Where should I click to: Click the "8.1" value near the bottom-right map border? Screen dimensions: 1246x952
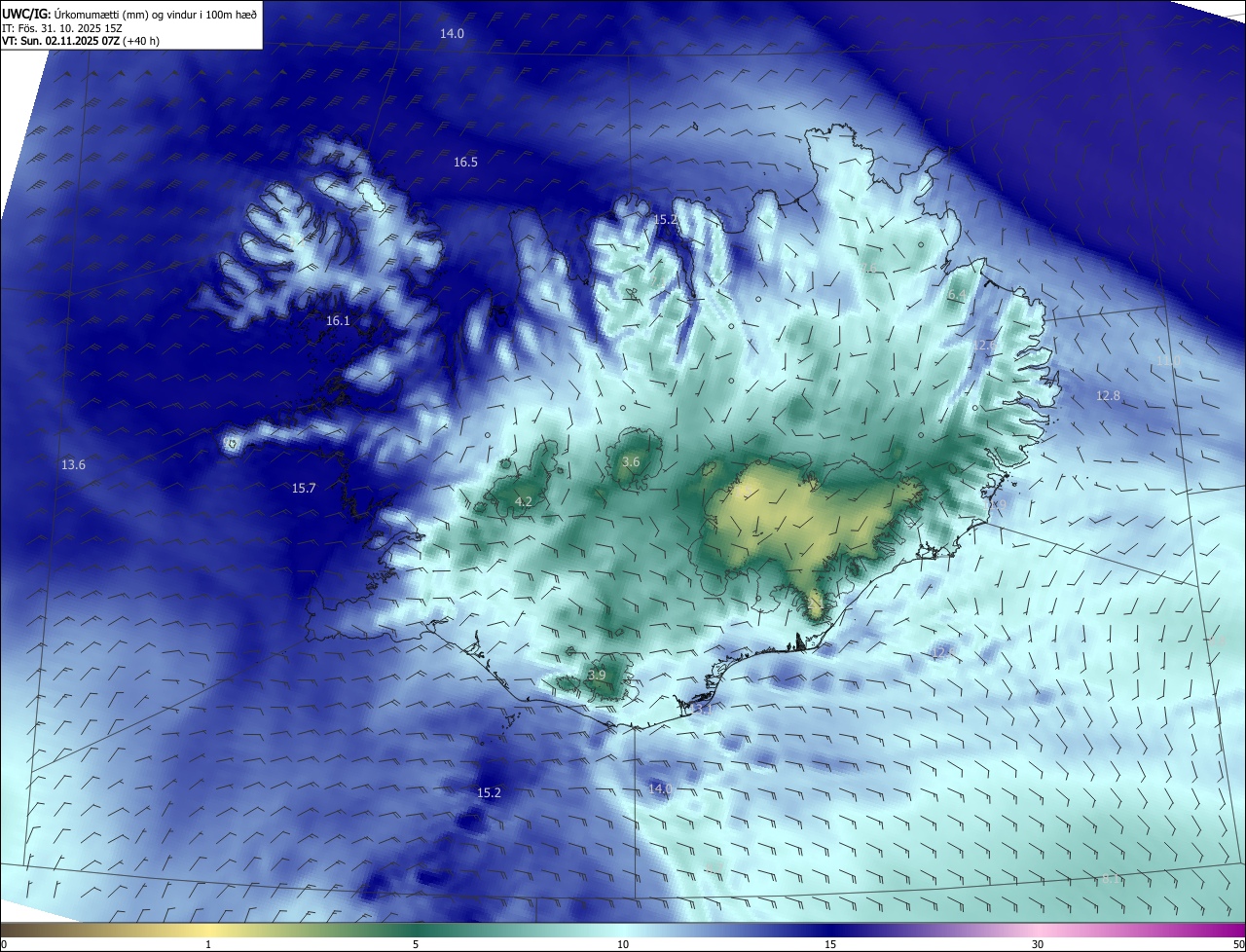coord(1111,879)
